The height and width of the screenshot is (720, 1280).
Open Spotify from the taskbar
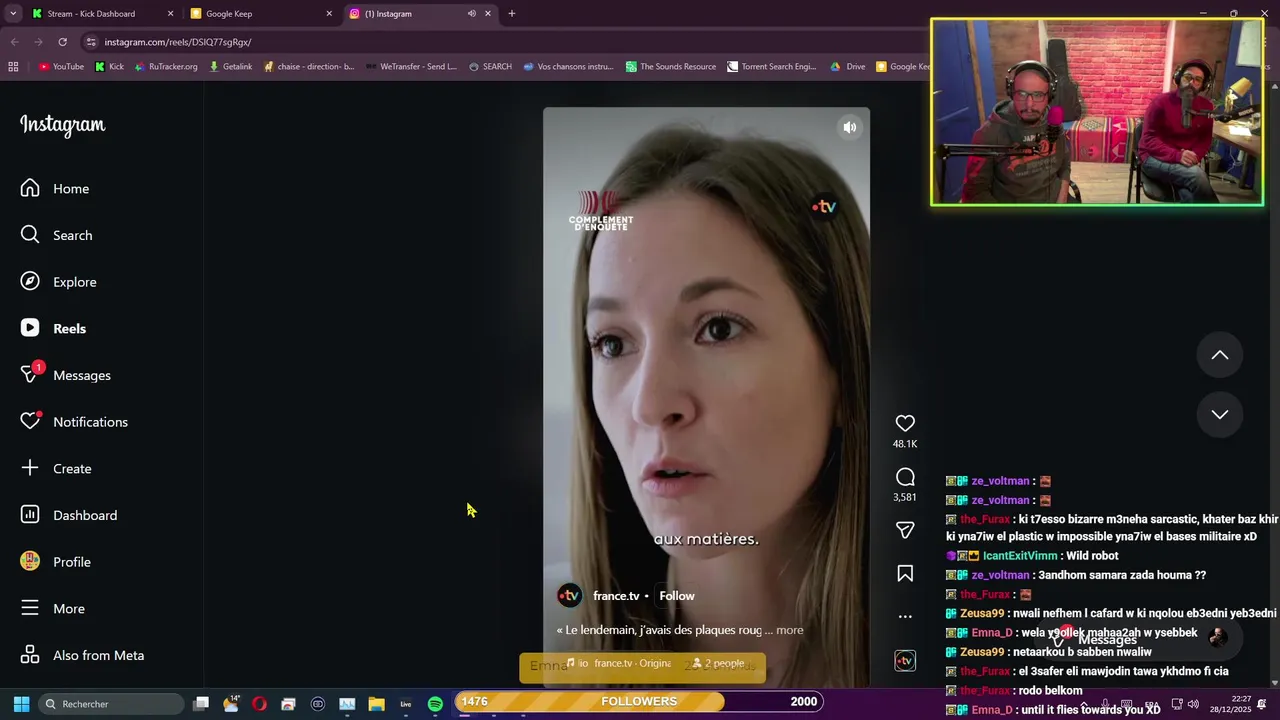435,704
